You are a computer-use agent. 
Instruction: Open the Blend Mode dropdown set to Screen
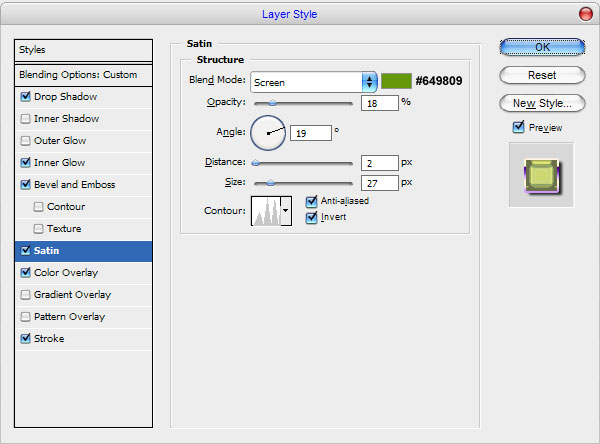point(314,82)
